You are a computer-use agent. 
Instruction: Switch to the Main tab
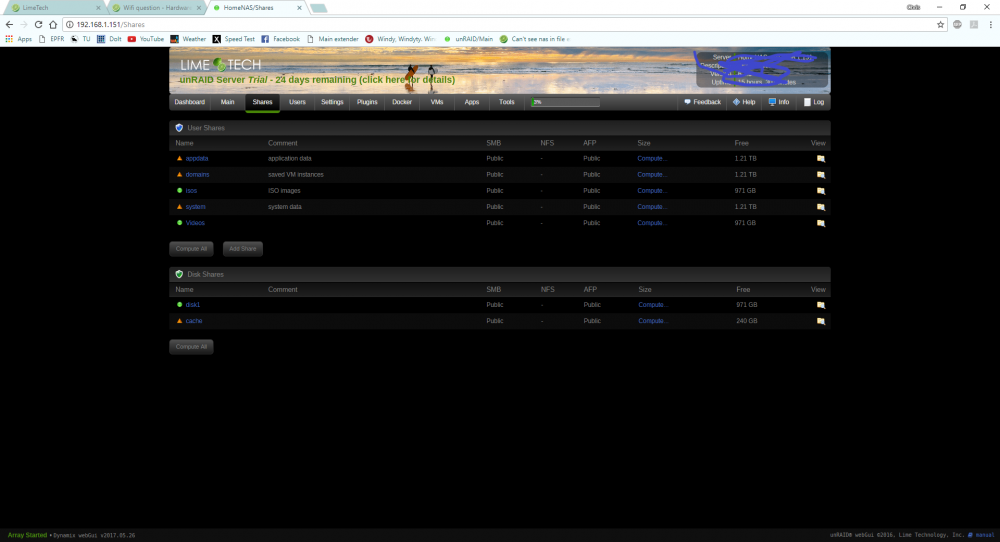(x=228, y=102)
